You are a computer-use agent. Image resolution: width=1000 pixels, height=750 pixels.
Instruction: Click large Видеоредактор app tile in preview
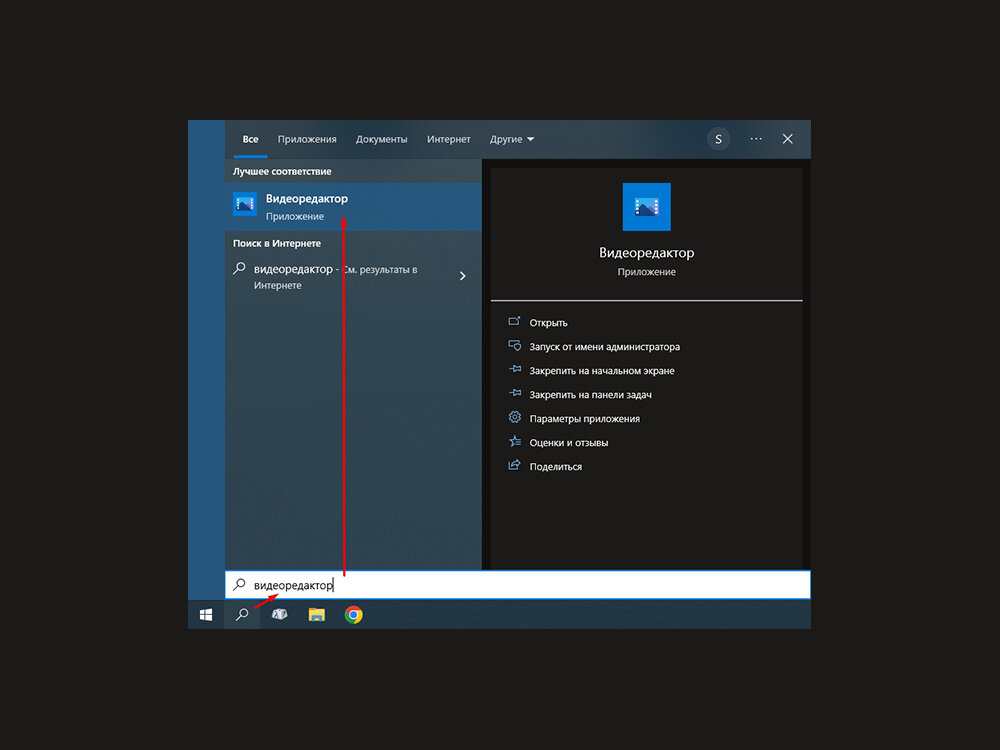click(646, 207)
